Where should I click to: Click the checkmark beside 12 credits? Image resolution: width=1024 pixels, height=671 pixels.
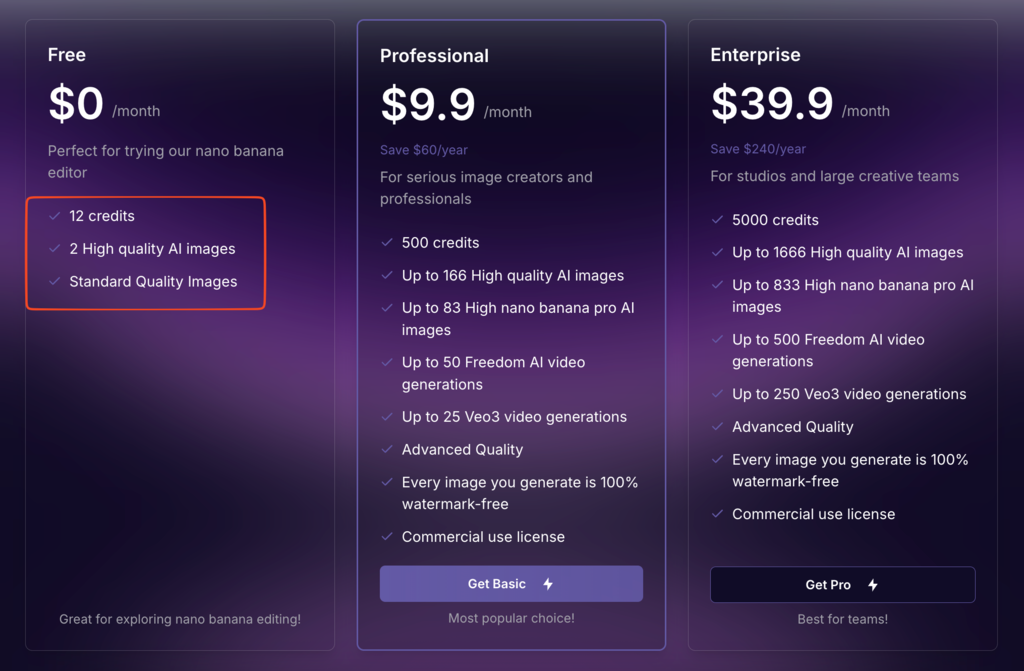[54, 216]
